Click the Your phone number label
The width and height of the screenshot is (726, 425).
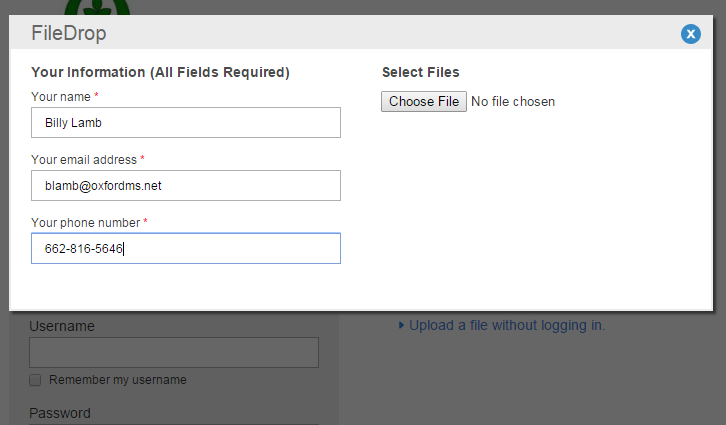[x=85, y=222]
